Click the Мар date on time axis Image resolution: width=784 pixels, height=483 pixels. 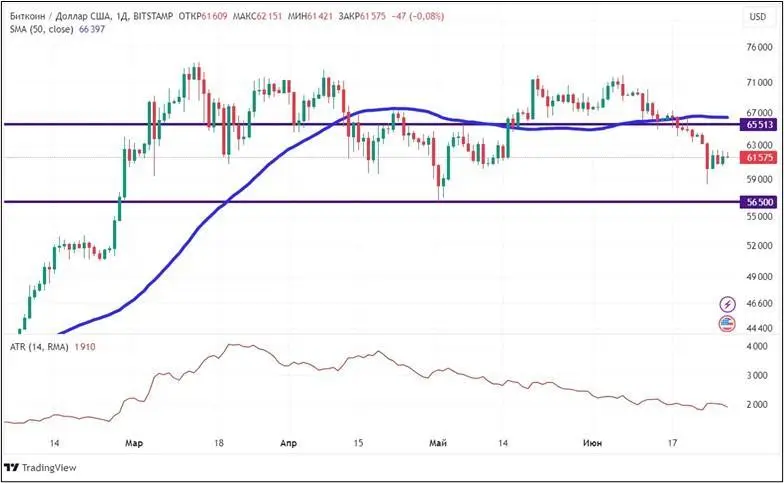click(133, 440)
